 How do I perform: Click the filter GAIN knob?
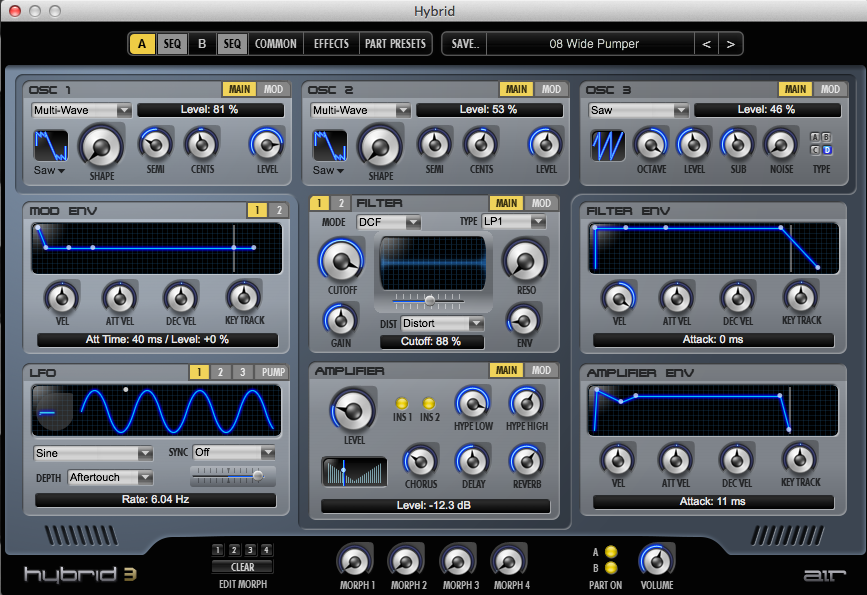(x=341, y=320)
